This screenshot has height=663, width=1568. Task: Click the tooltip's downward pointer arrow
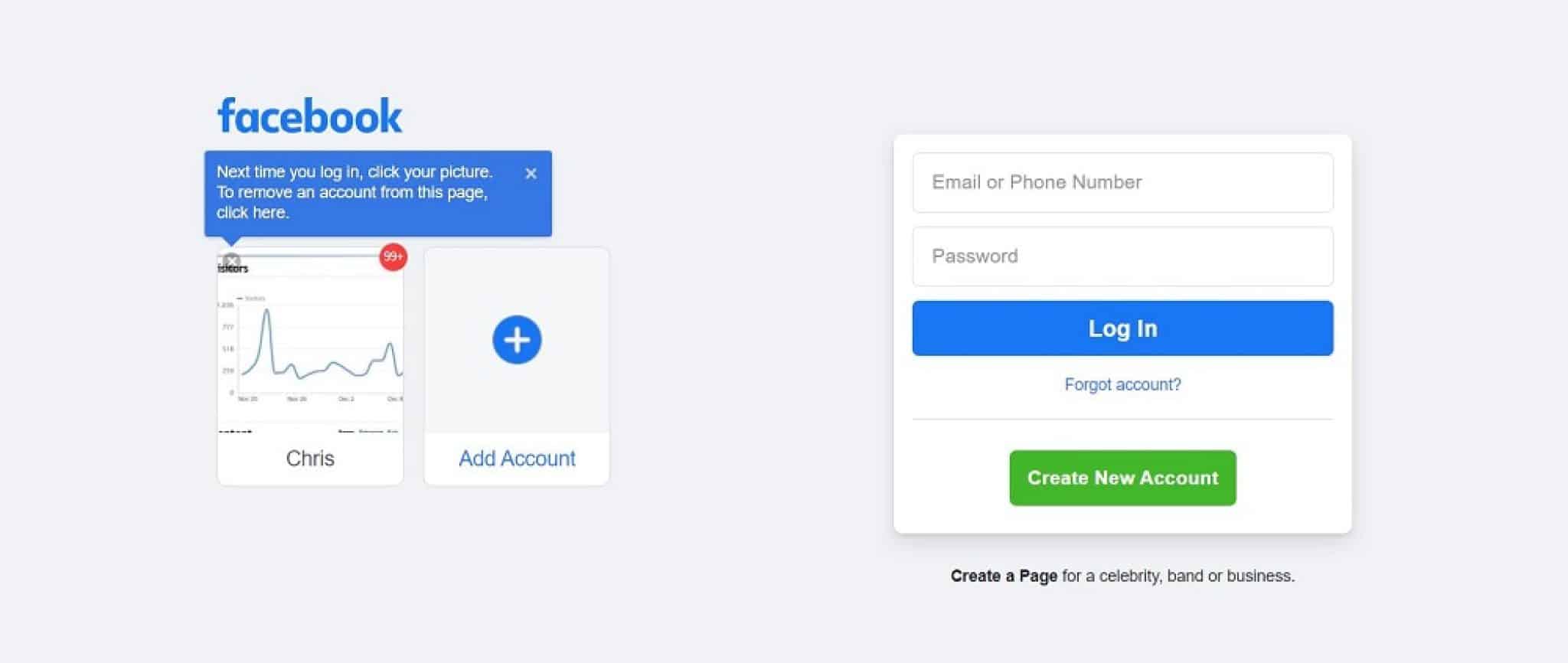click(x=231, y=241)
